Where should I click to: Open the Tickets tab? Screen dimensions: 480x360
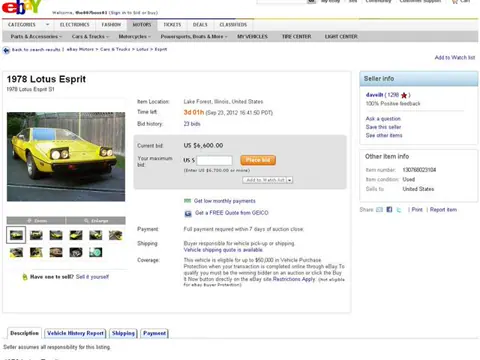click(x=172, y=25)
